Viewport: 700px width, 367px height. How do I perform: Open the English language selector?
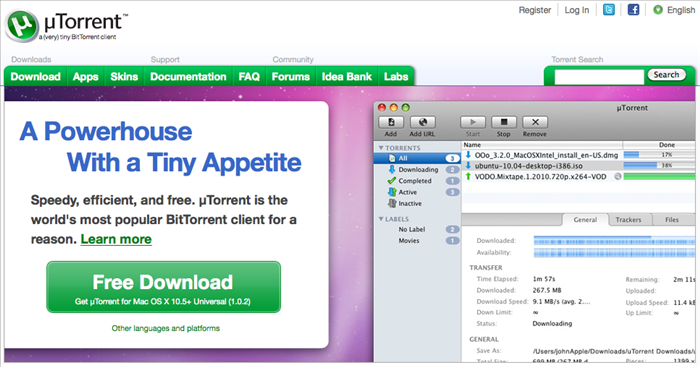pos(681,10)
